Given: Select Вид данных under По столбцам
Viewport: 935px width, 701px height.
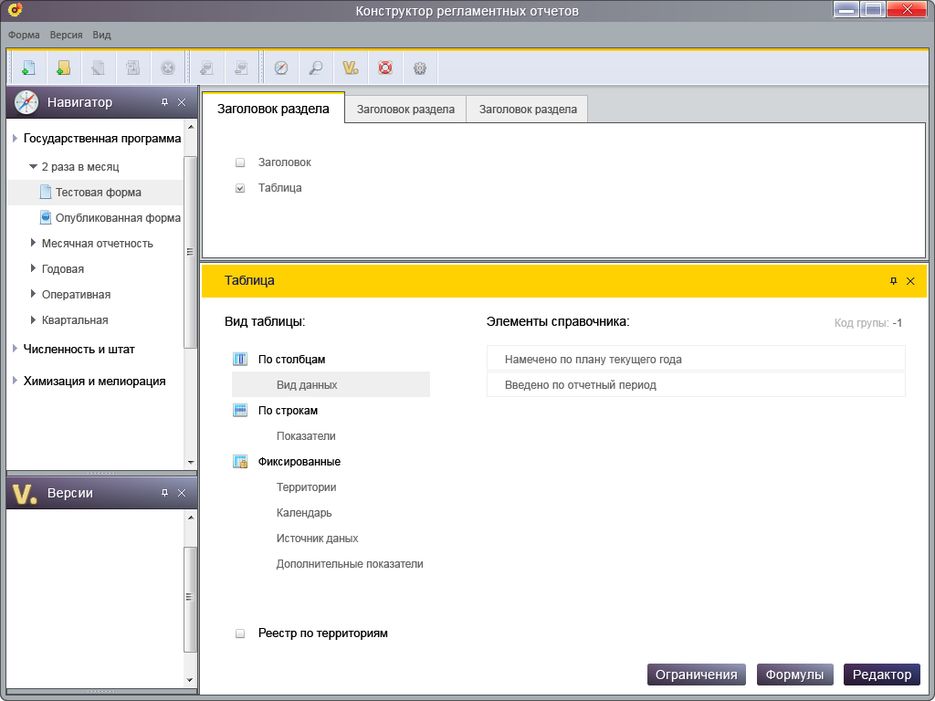Looking at the screenshot, I should tap(331, 384).
